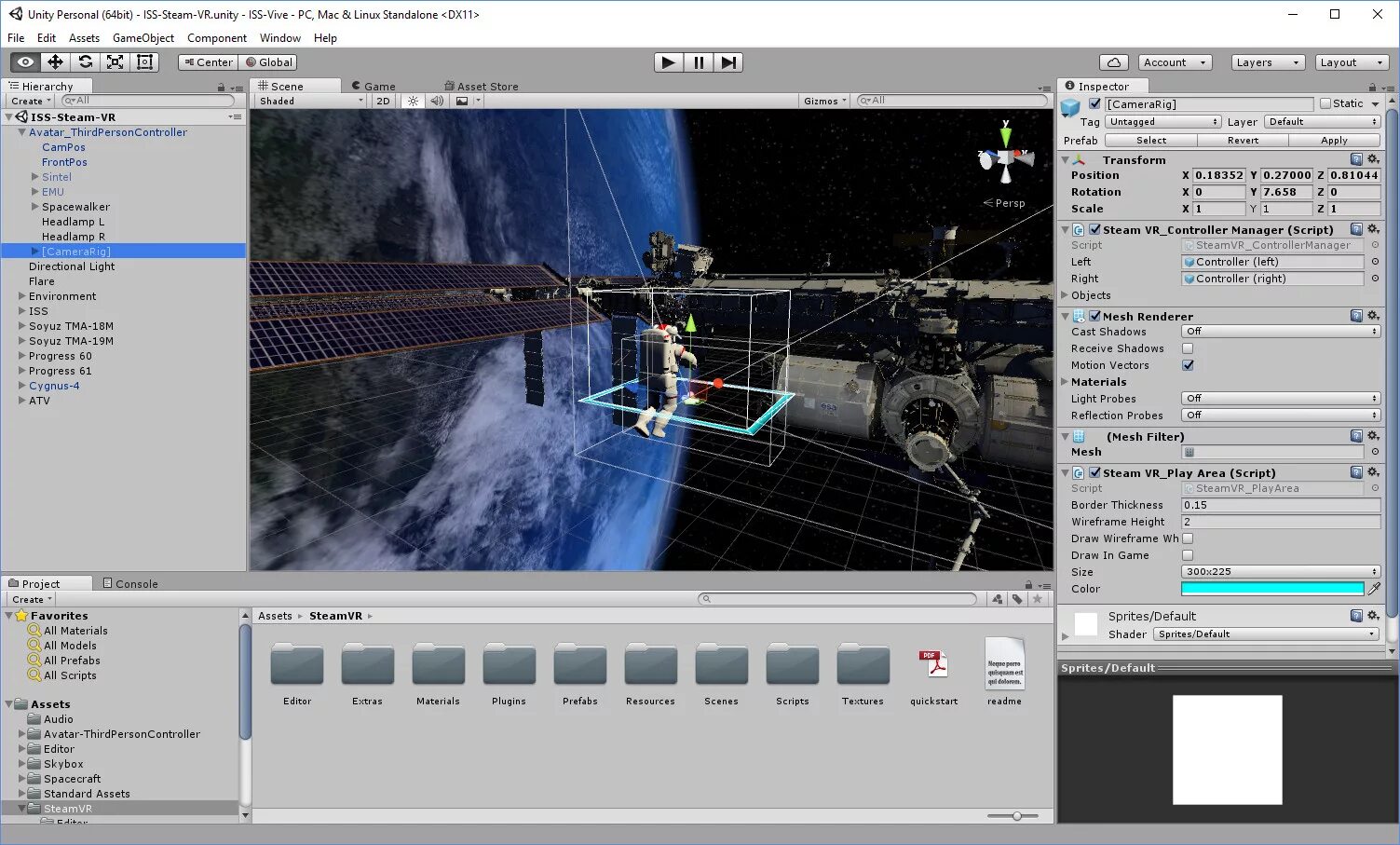The height and width of the screenshot is (845, 1400).
Task: Click the Color eyedropper icon
Action: coord(1374,589)
